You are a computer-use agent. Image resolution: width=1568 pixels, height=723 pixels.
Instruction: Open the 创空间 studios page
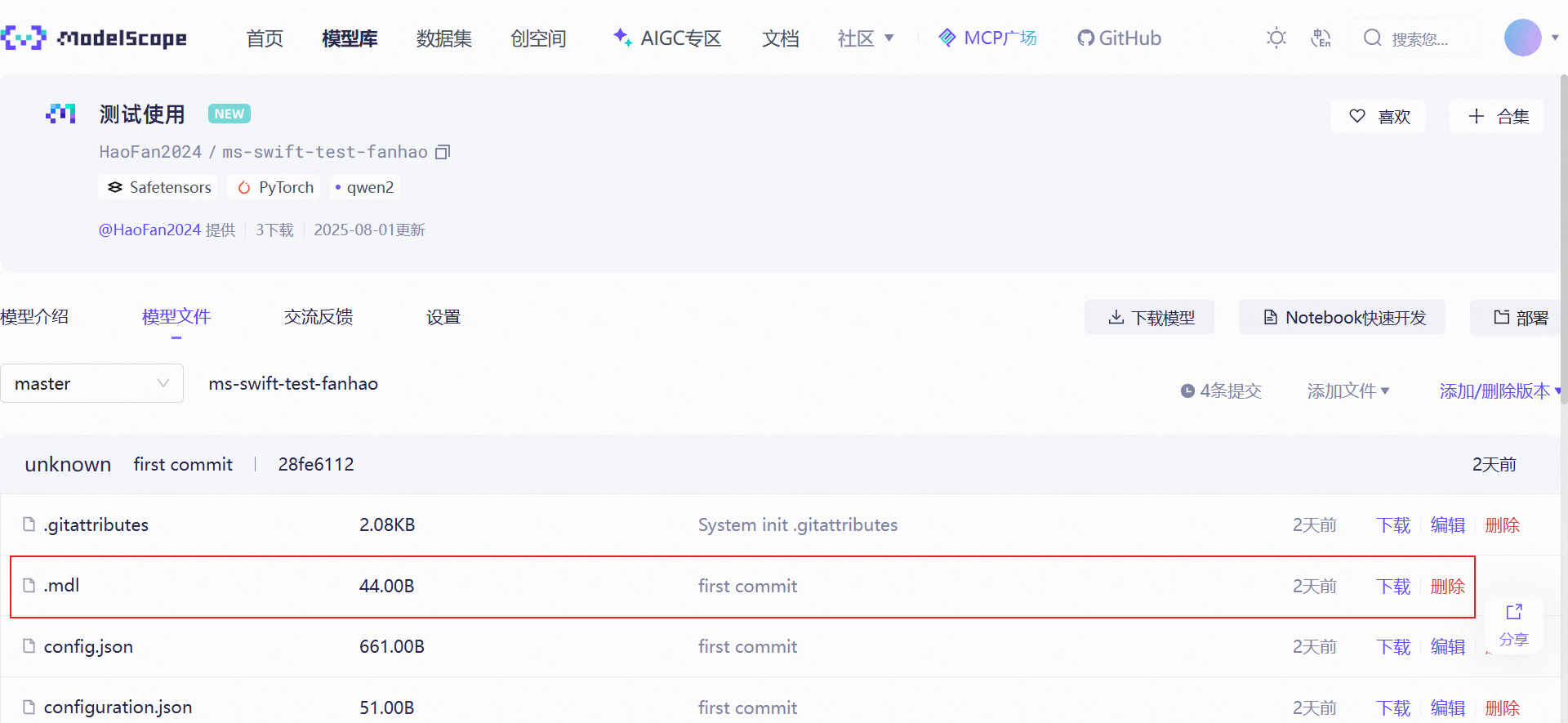coord(538,38)
